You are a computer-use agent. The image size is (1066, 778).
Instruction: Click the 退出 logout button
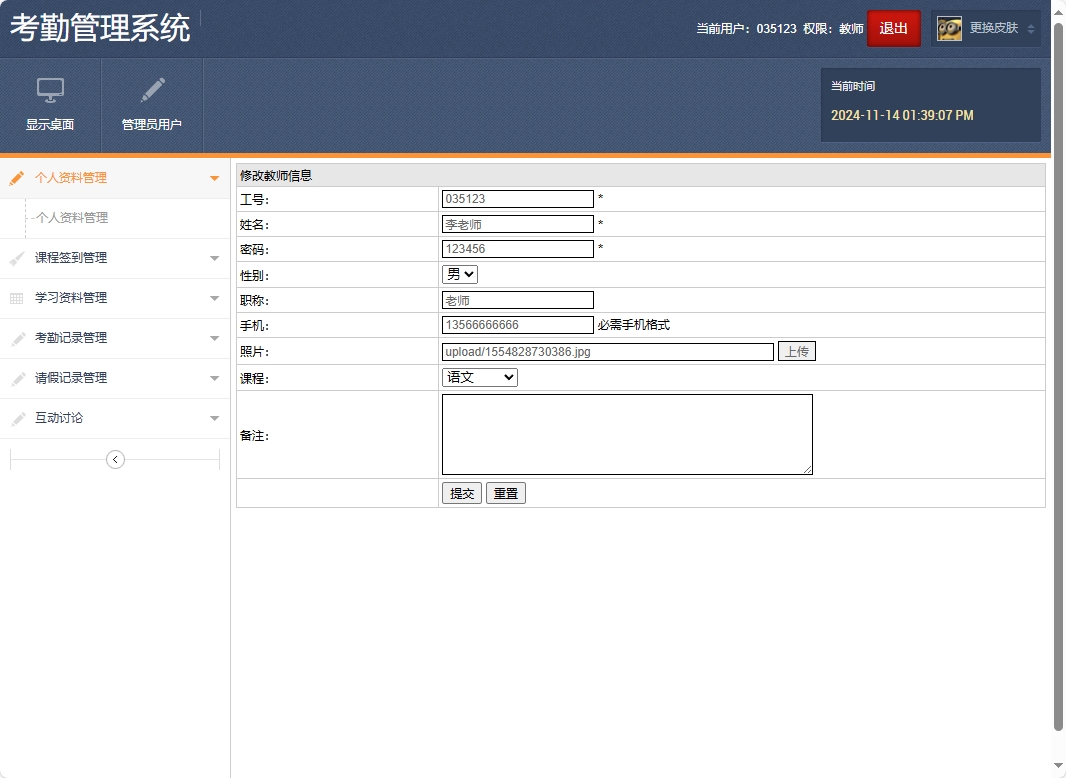893,28
